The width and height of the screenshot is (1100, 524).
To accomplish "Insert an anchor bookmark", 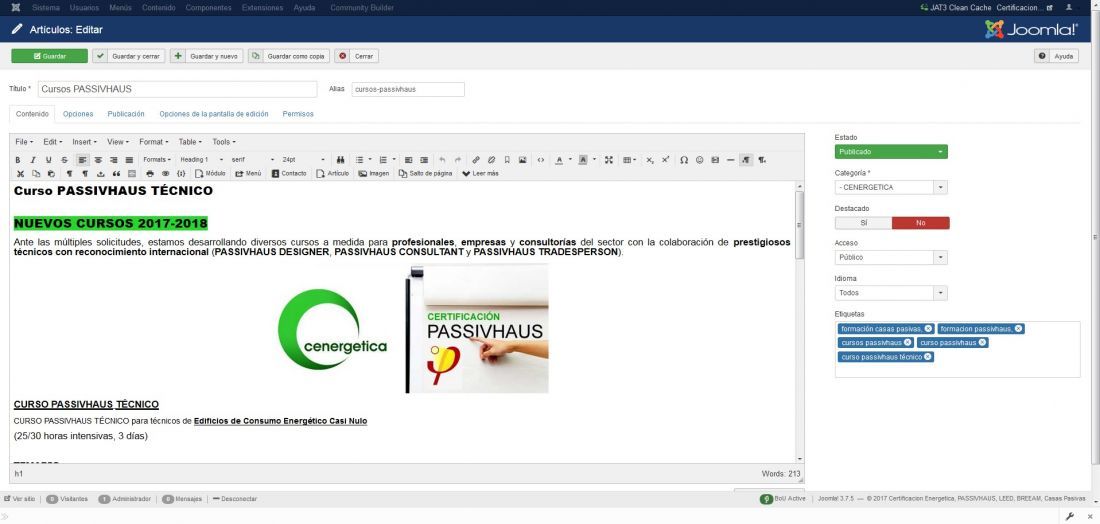I will click(x=507, y=160).
